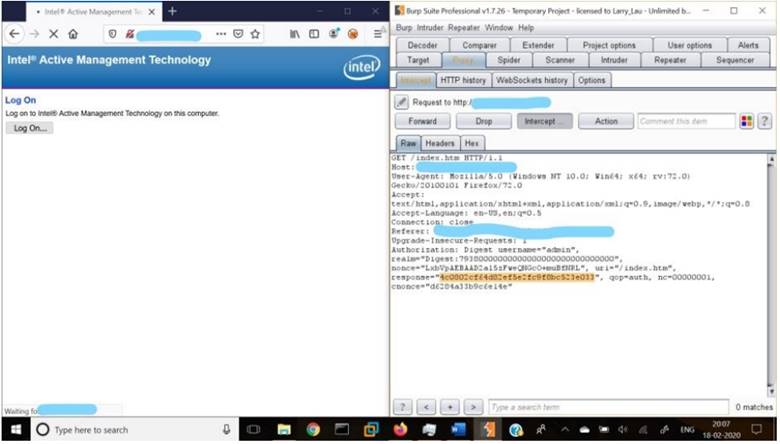Open the Project options tab
780x444 pixels.
[609, 45]
